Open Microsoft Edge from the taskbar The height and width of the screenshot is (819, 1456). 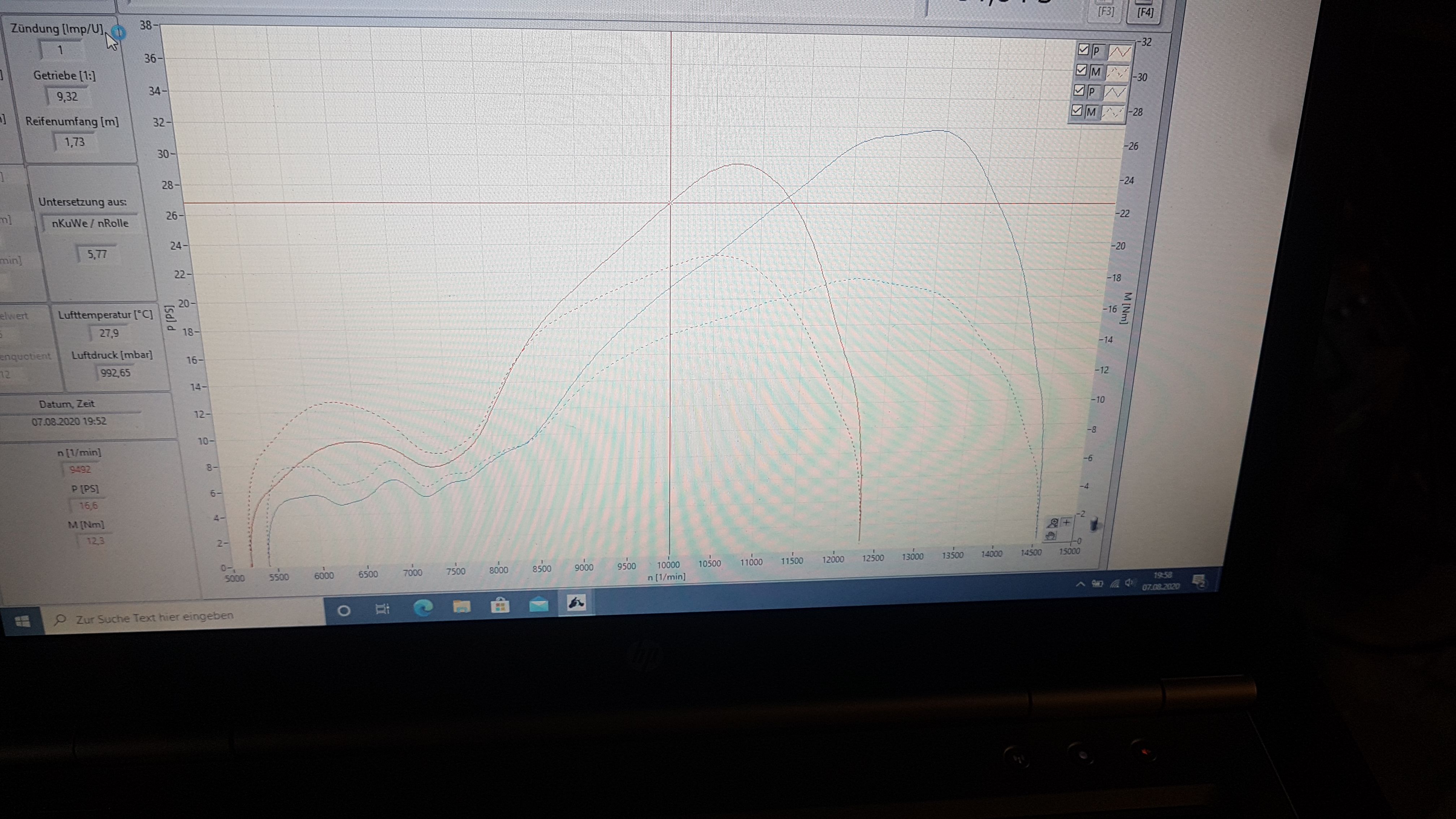point(423,608)
